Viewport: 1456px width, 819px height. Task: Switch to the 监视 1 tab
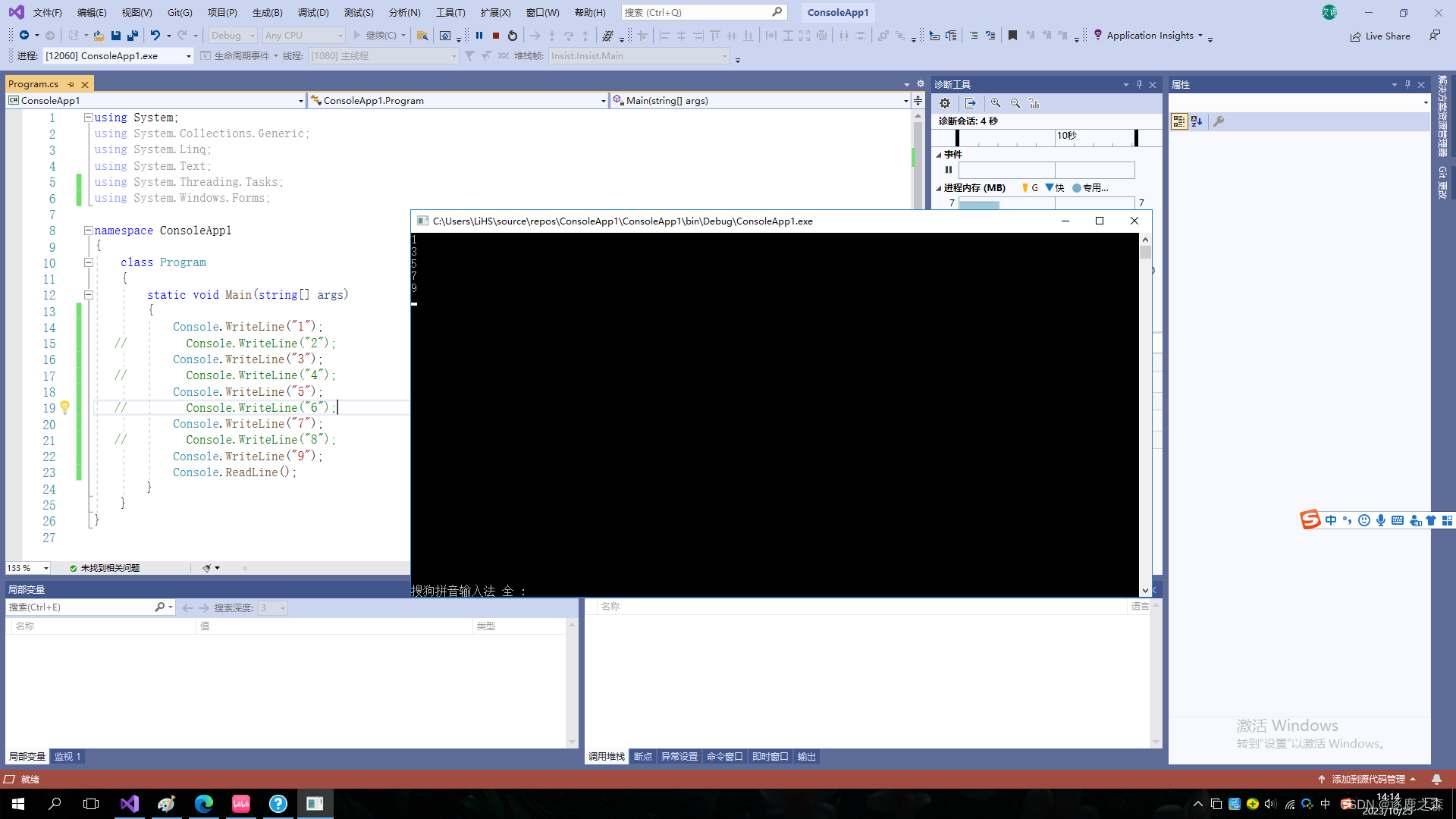tap(67, 757)
